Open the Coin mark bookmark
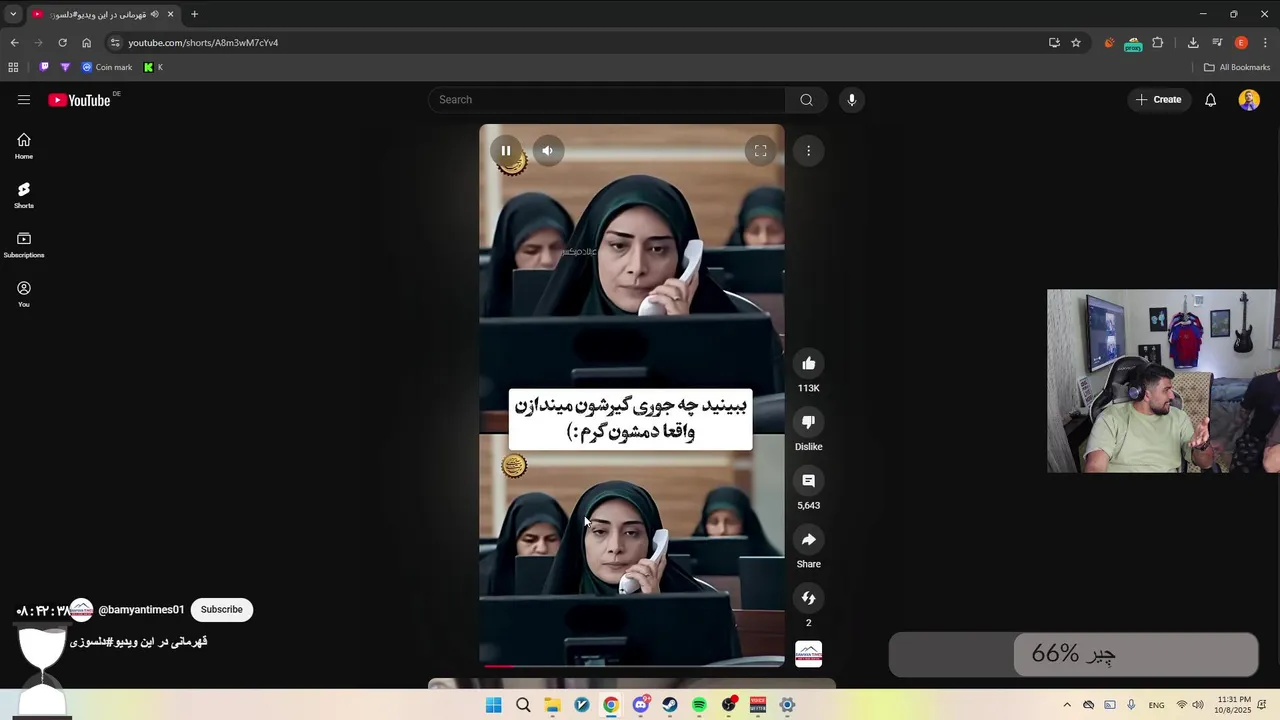1280x720 pixels. [x=107, y=67]
